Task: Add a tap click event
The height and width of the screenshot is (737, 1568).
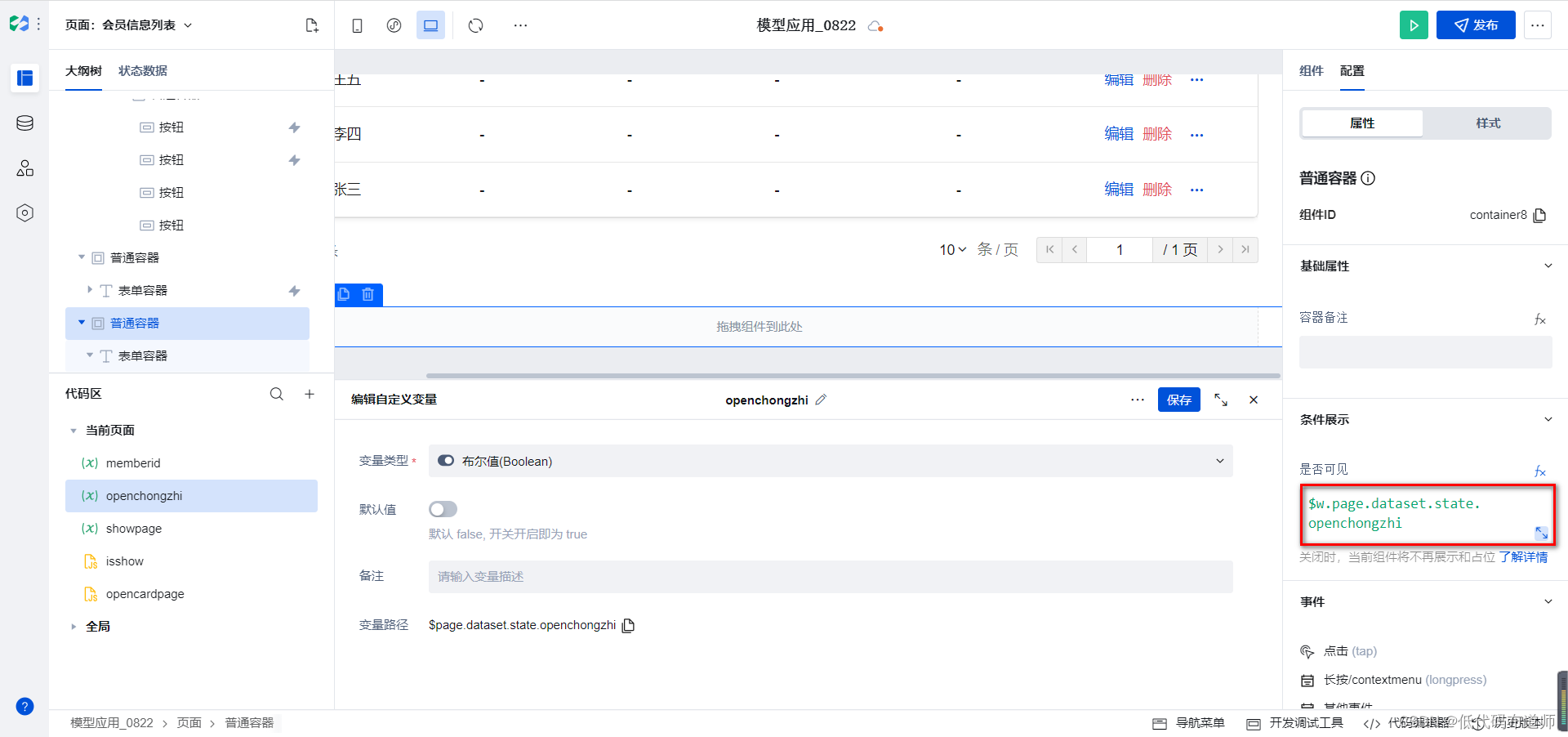Action: pyautogui.click(x=1349, y=651)
